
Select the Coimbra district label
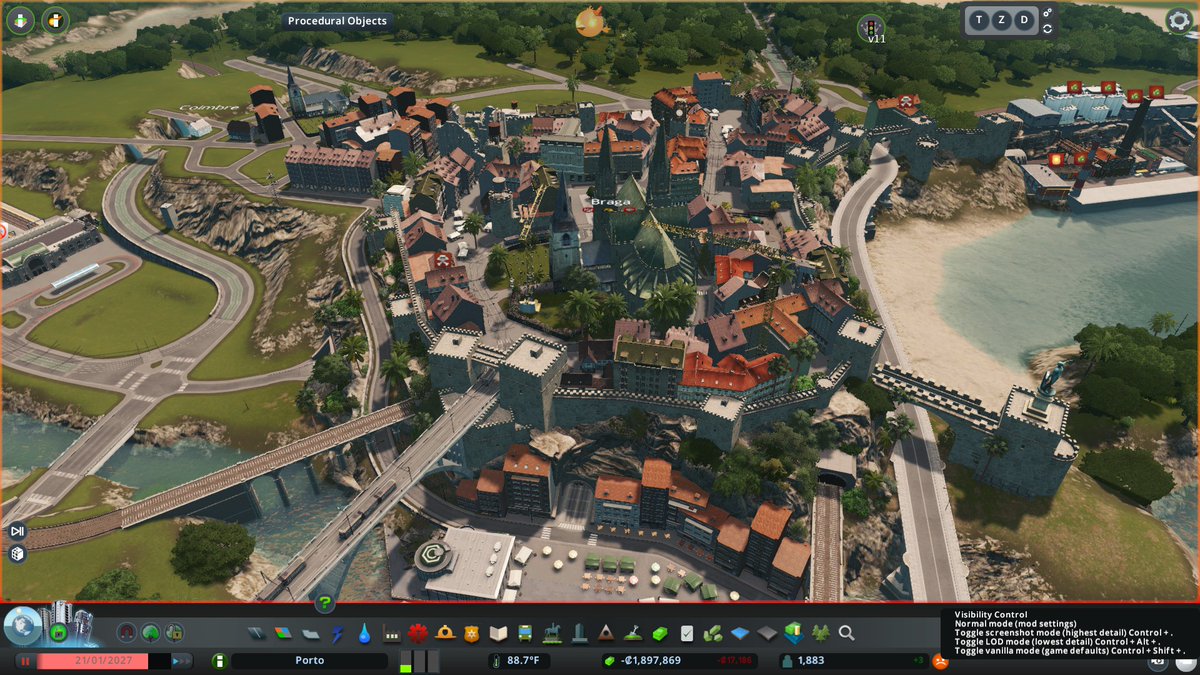tap(209, 107)
